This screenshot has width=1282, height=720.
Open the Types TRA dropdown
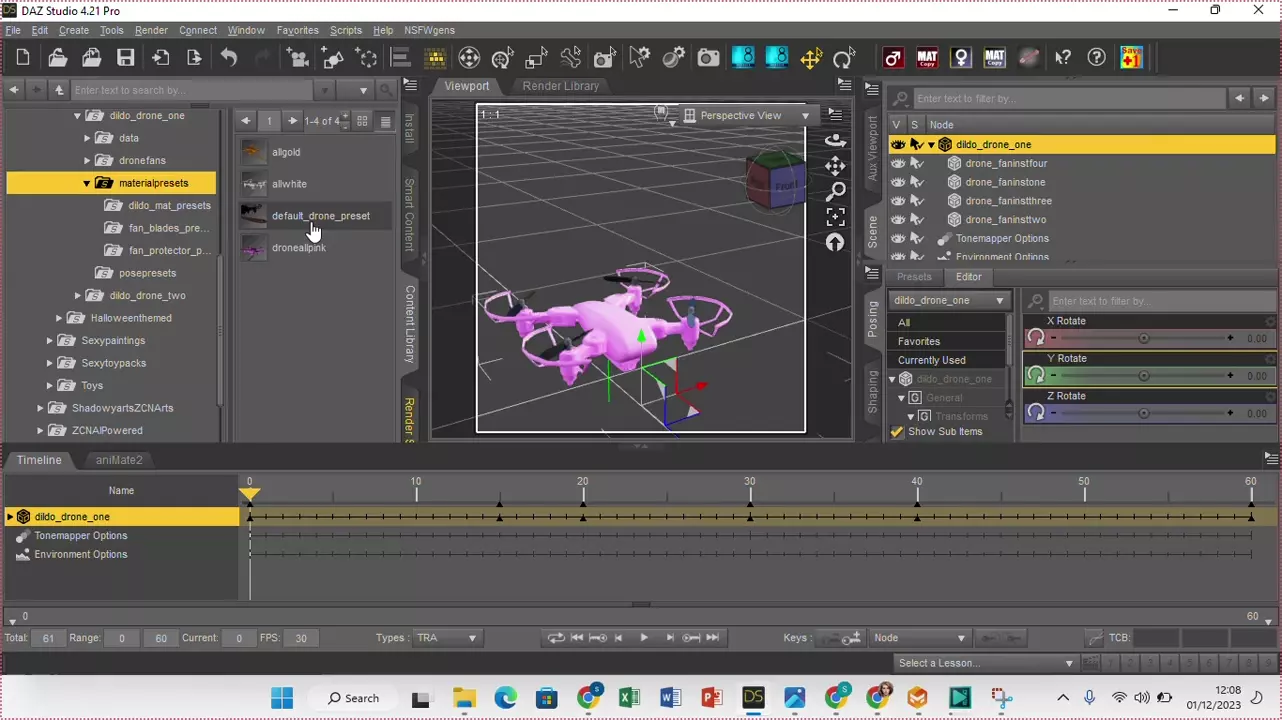coord(447,638)
